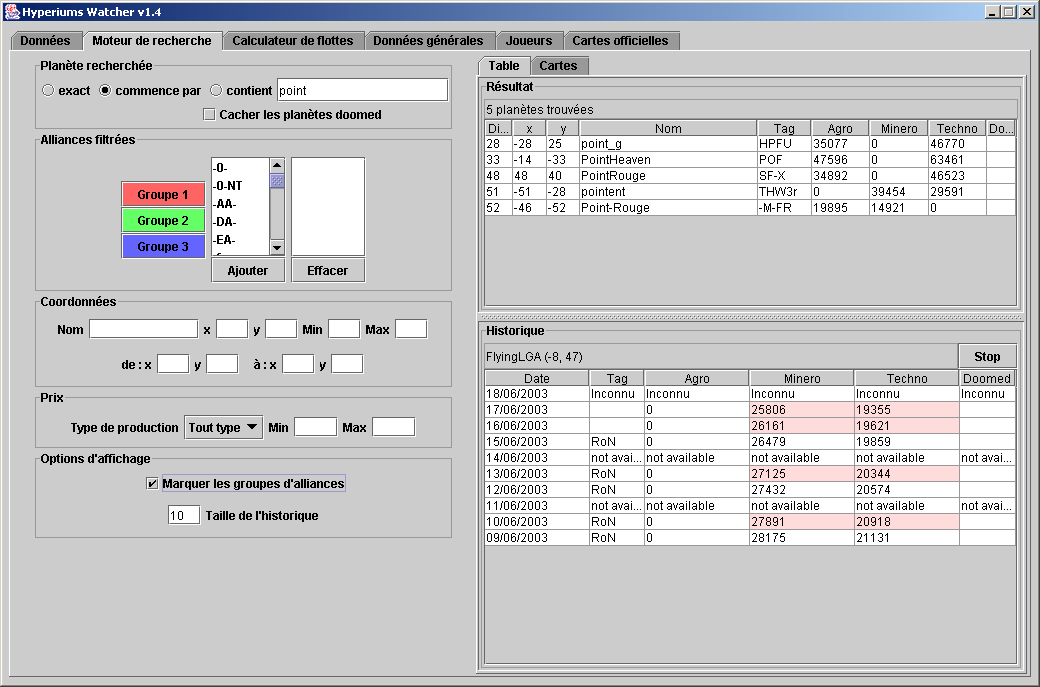Image resolution: width=1040 pixels, height=687 pixels.
Task: Open the Joueurs tab
Action: pyautogui.click(x=529, y=40)
